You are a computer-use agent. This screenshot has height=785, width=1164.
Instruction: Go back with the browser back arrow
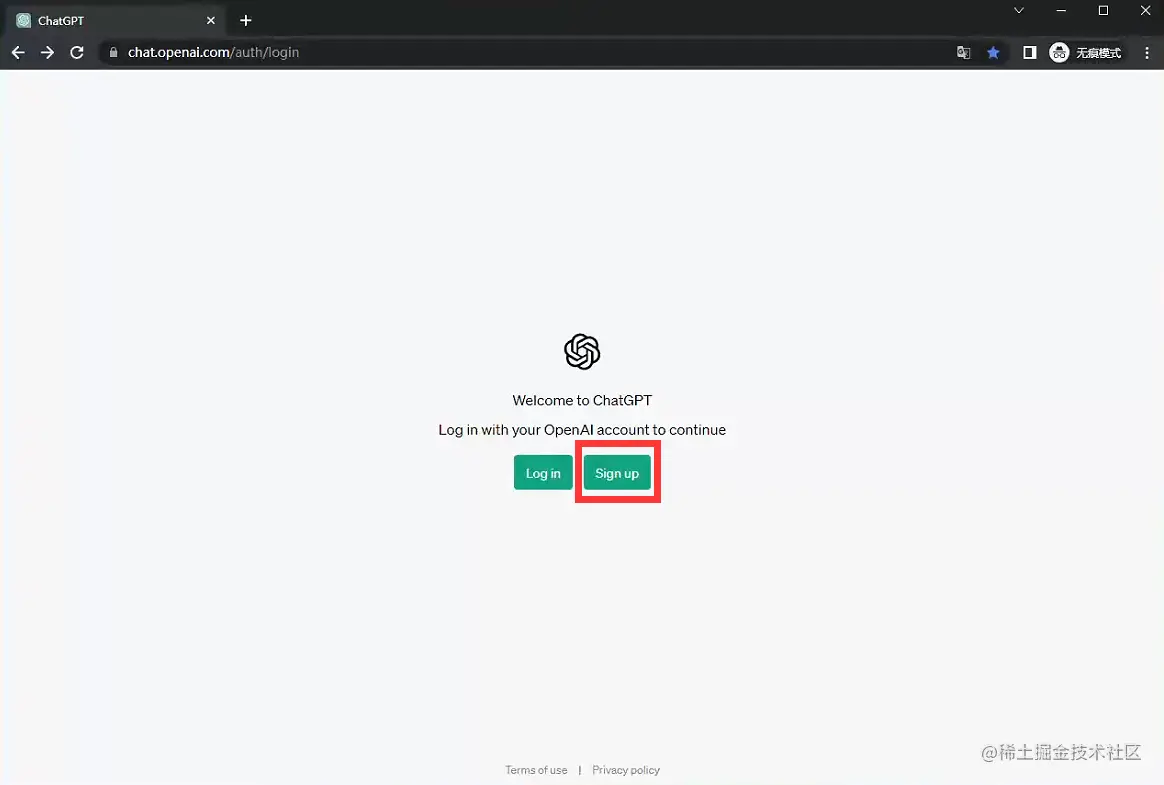coord(18,53)
